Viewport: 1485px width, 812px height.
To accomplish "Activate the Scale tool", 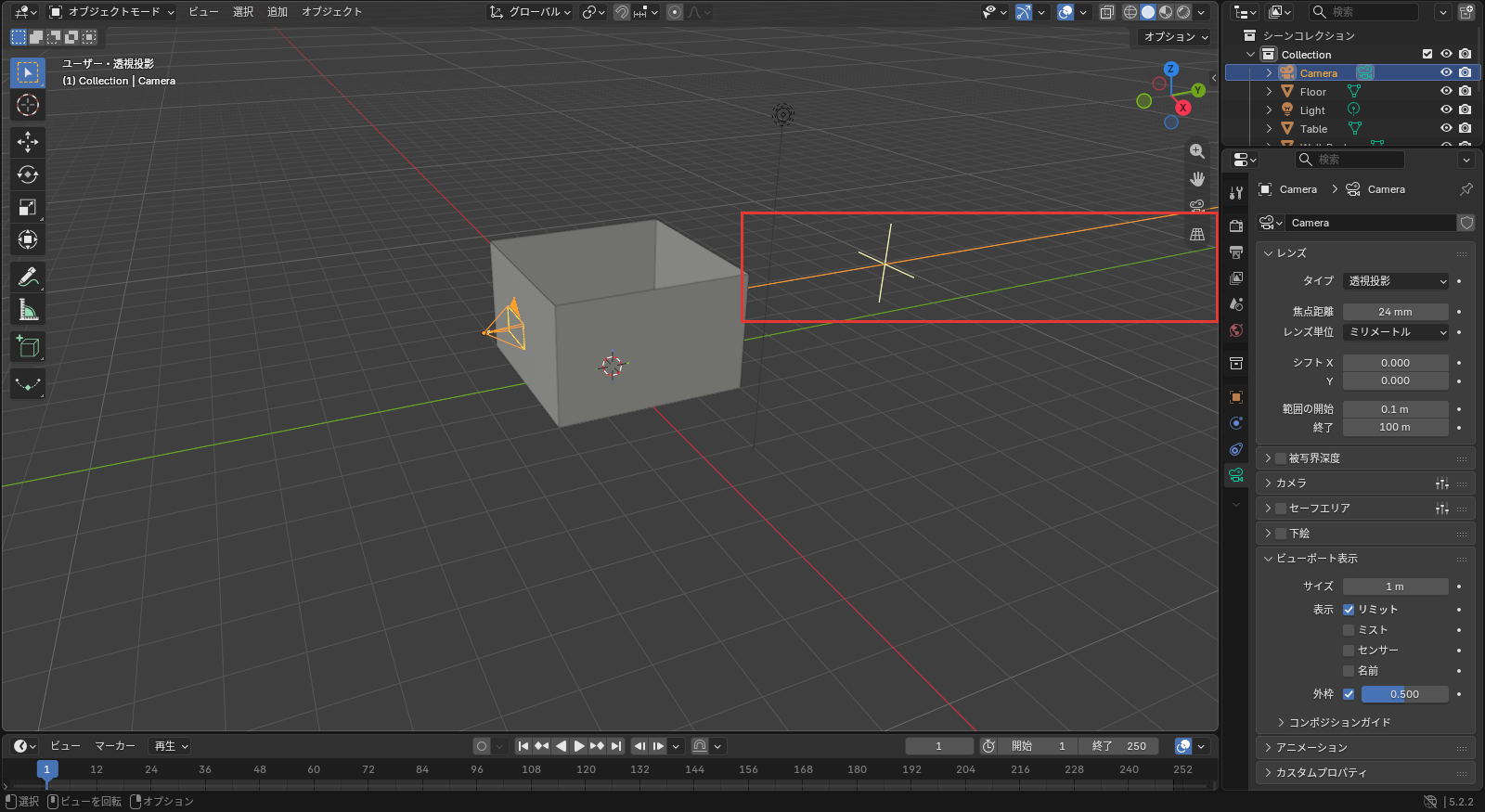I will (28, 207).
